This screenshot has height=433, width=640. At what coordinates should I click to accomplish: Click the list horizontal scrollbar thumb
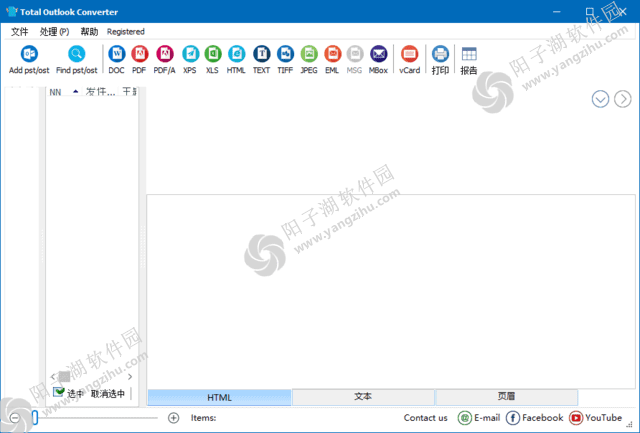pos(64,377)
